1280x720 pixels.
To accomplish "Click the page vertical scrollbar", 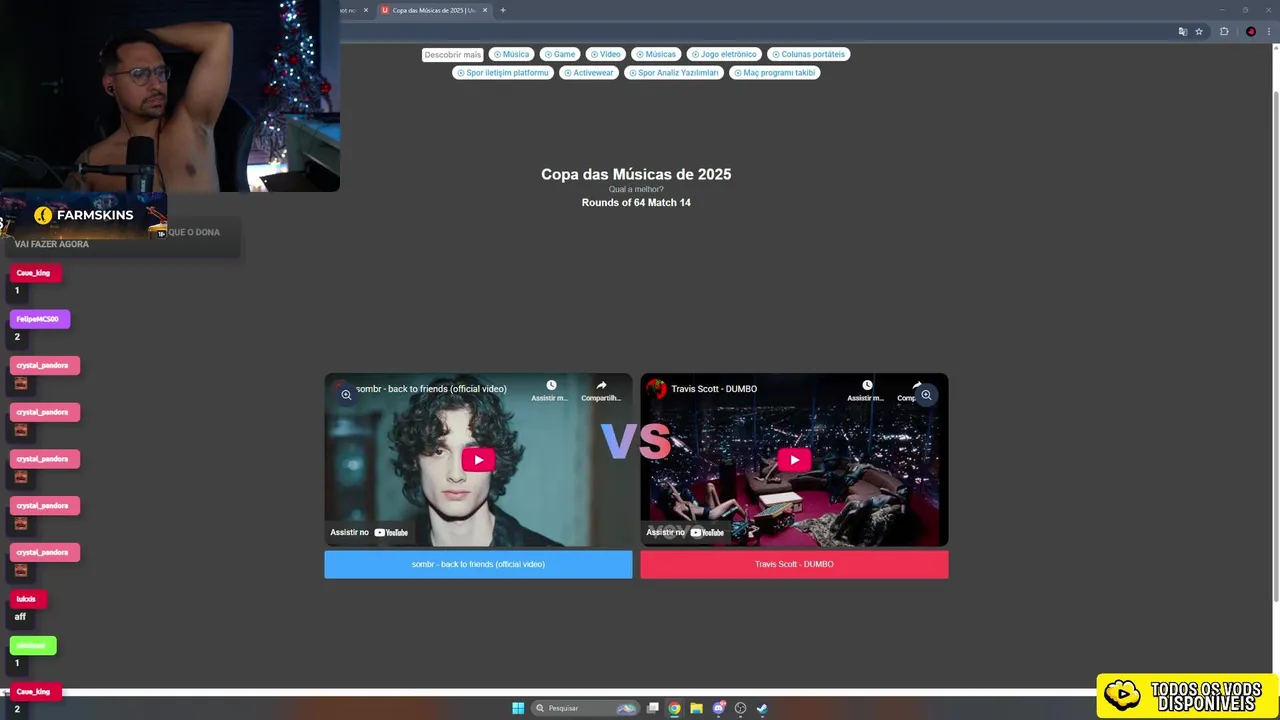I will tap(1275, 345).
